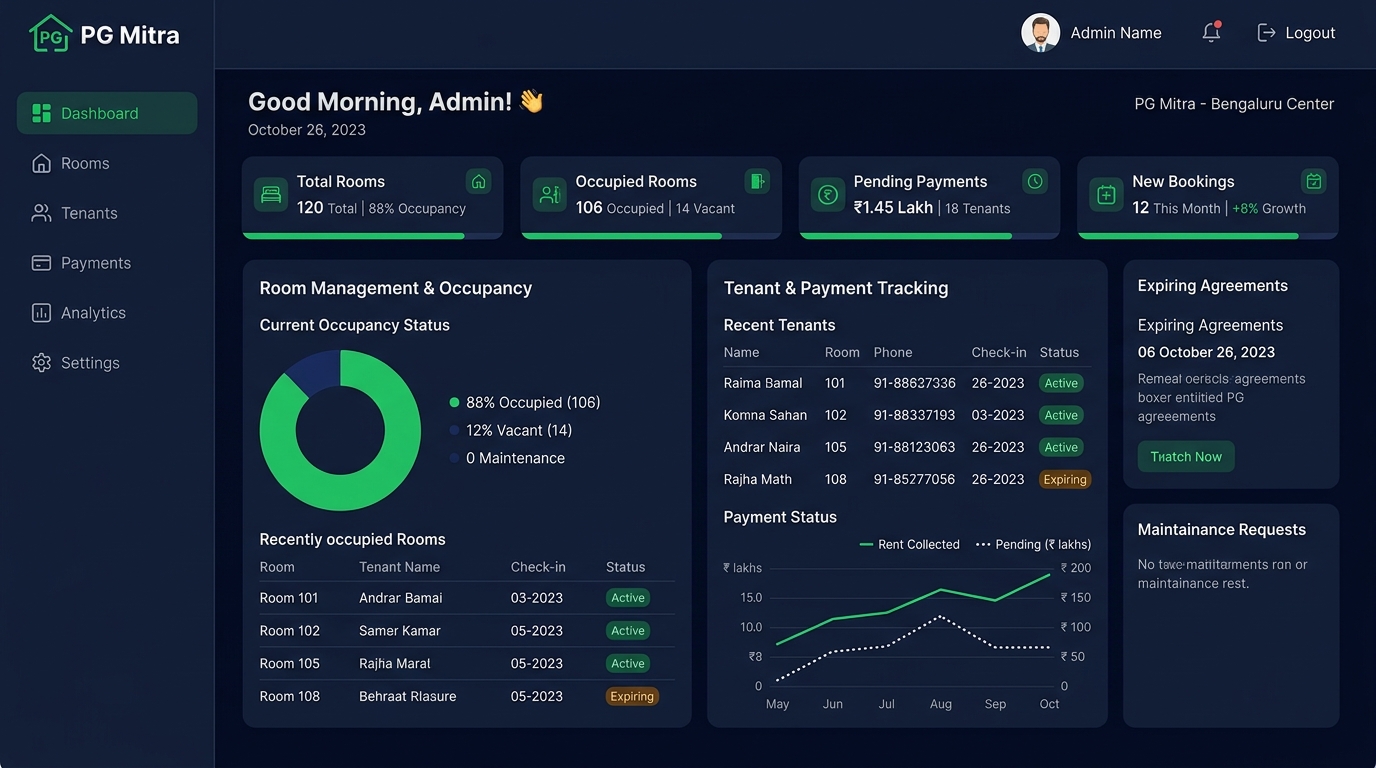1376x768 pixels.
Task: Click the green 88% Occupied legend dot
Action: (454, 403)
